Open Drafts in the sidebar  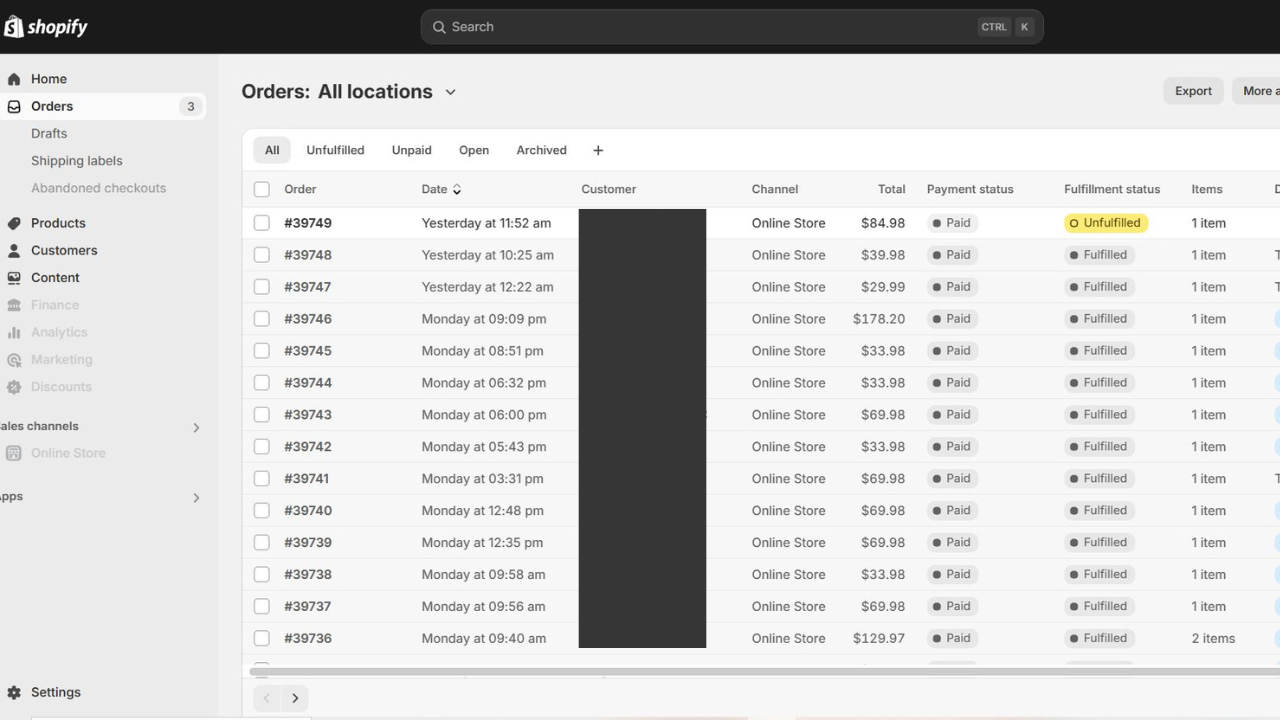tap(49, 133)
